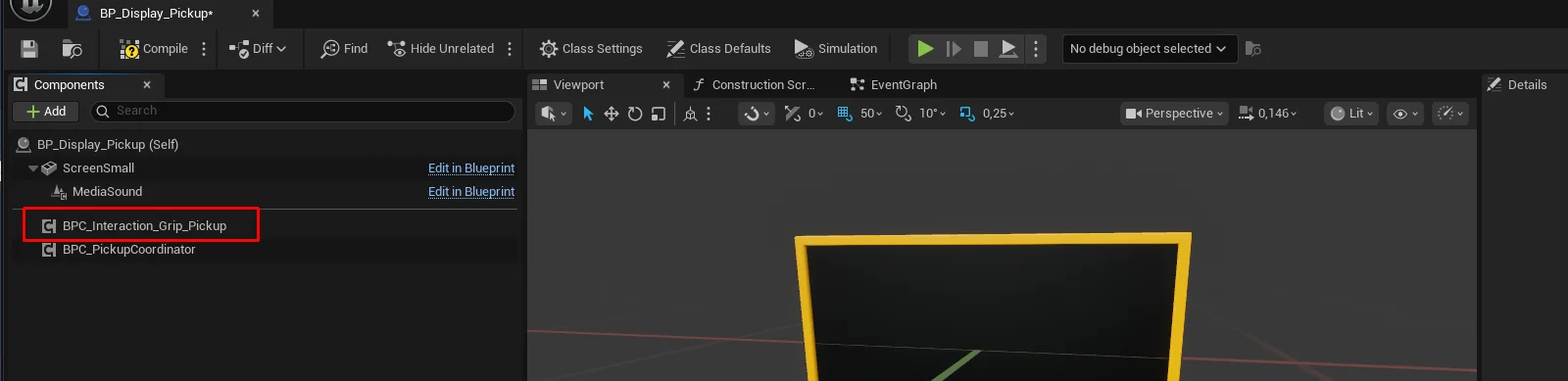Click the Add component button

click(x=46, y=112)
